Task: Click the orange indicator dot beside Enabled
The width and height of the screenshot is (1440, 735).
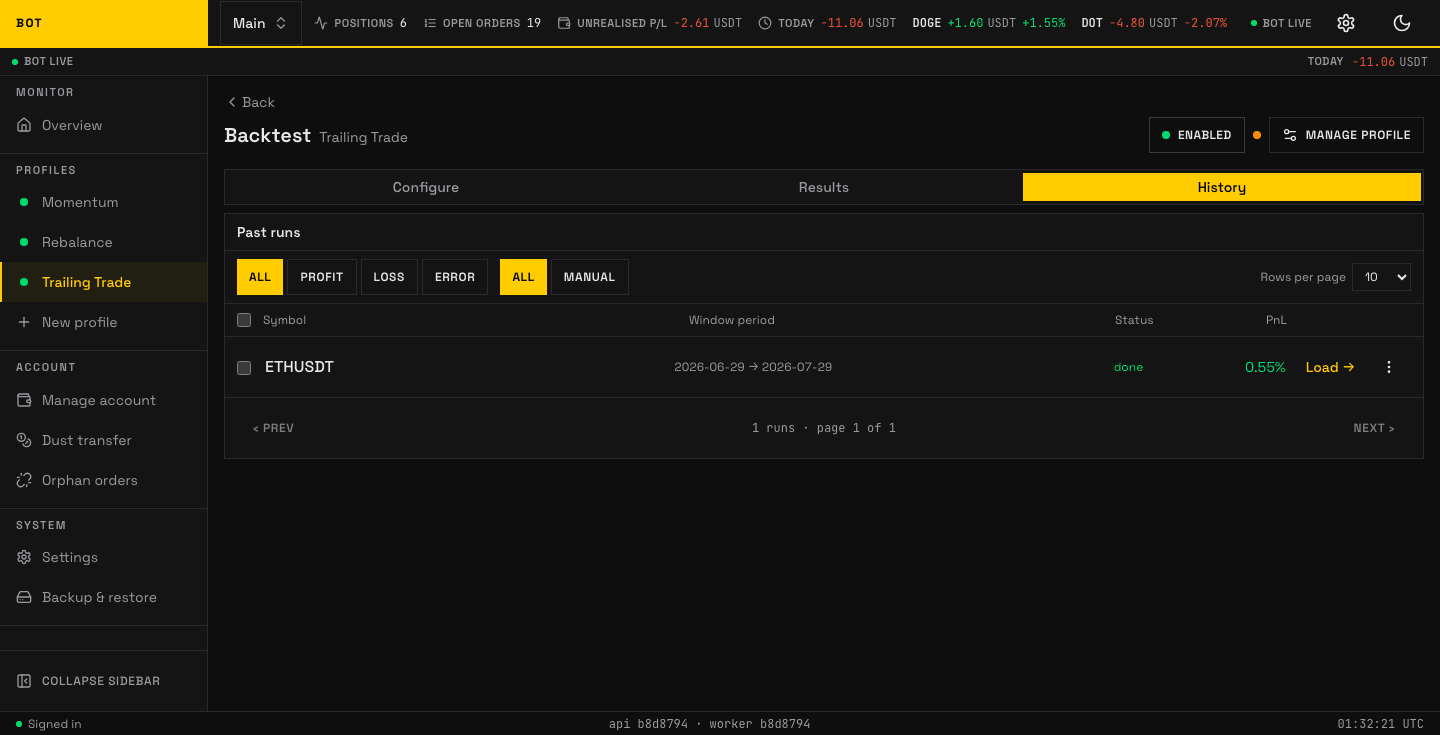Action: point(1257,135)
